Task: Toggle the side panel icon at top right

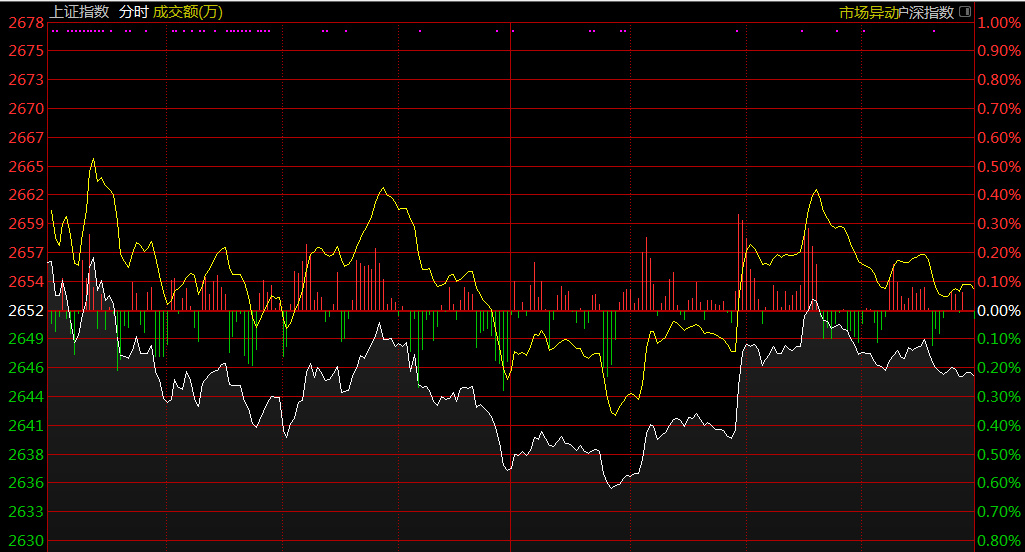Action: (964, 12)
